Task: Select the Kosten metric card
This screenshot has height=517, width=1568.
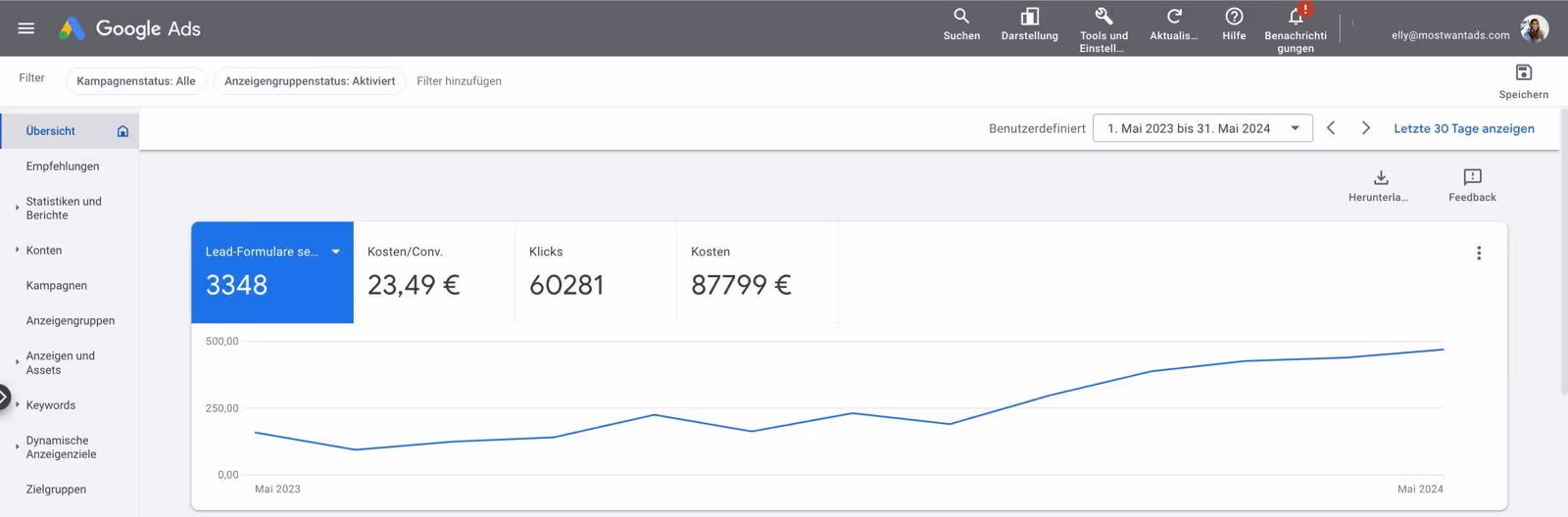Action: click(758, 272)
